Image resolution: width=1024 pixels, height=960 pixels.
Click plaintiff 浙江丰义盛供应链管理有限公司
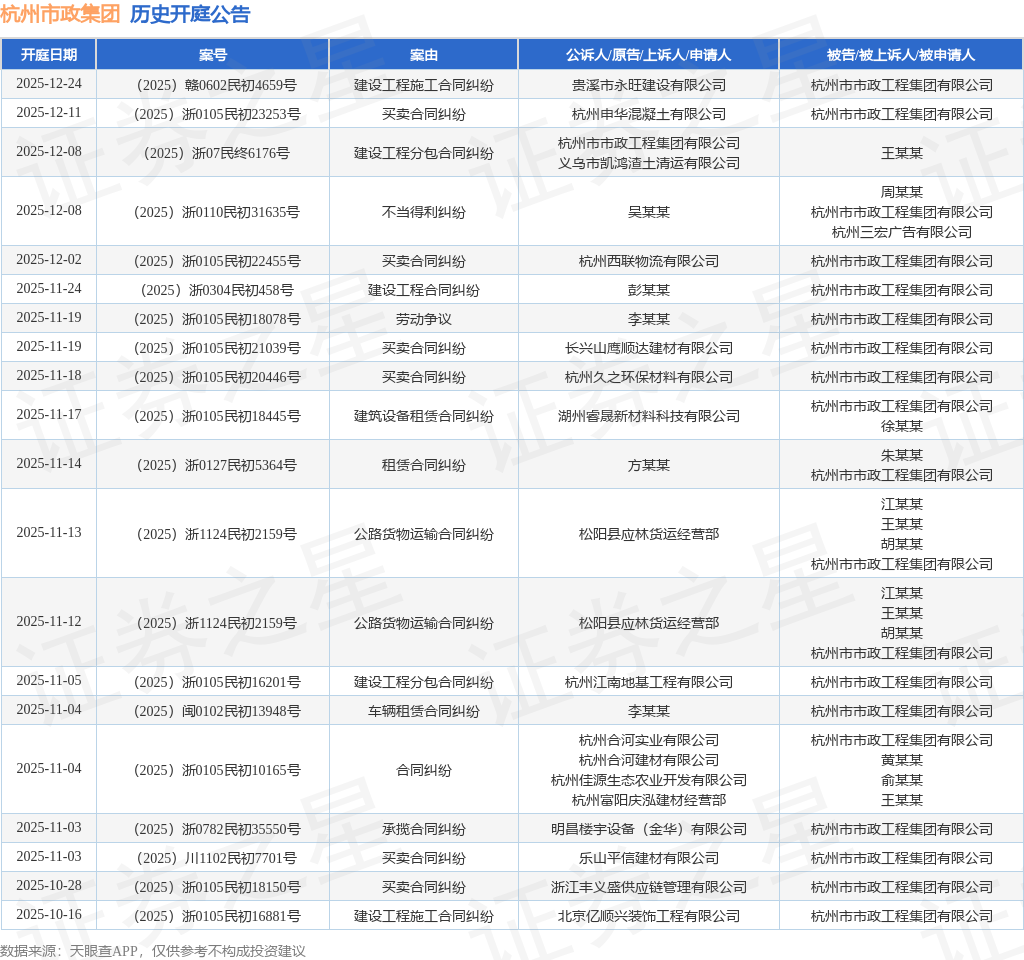pyautogui.click(x=648, y=888)
